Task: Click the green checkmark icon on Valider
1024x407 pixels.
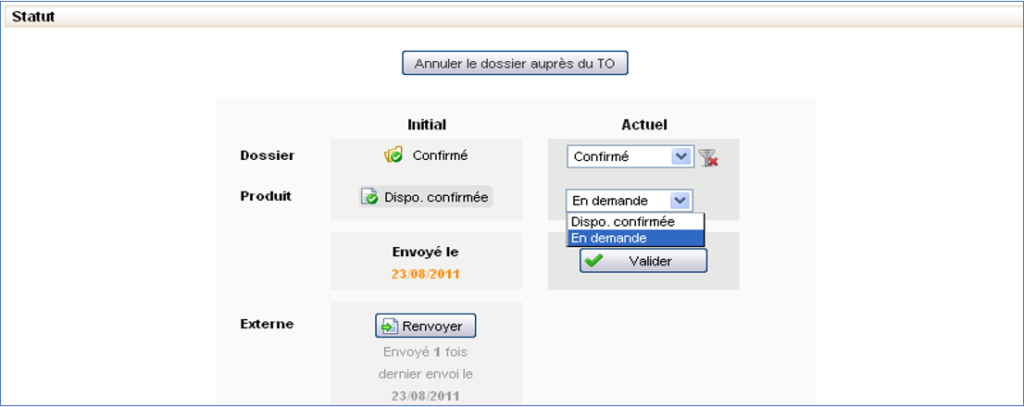Action: click(594, 260)
